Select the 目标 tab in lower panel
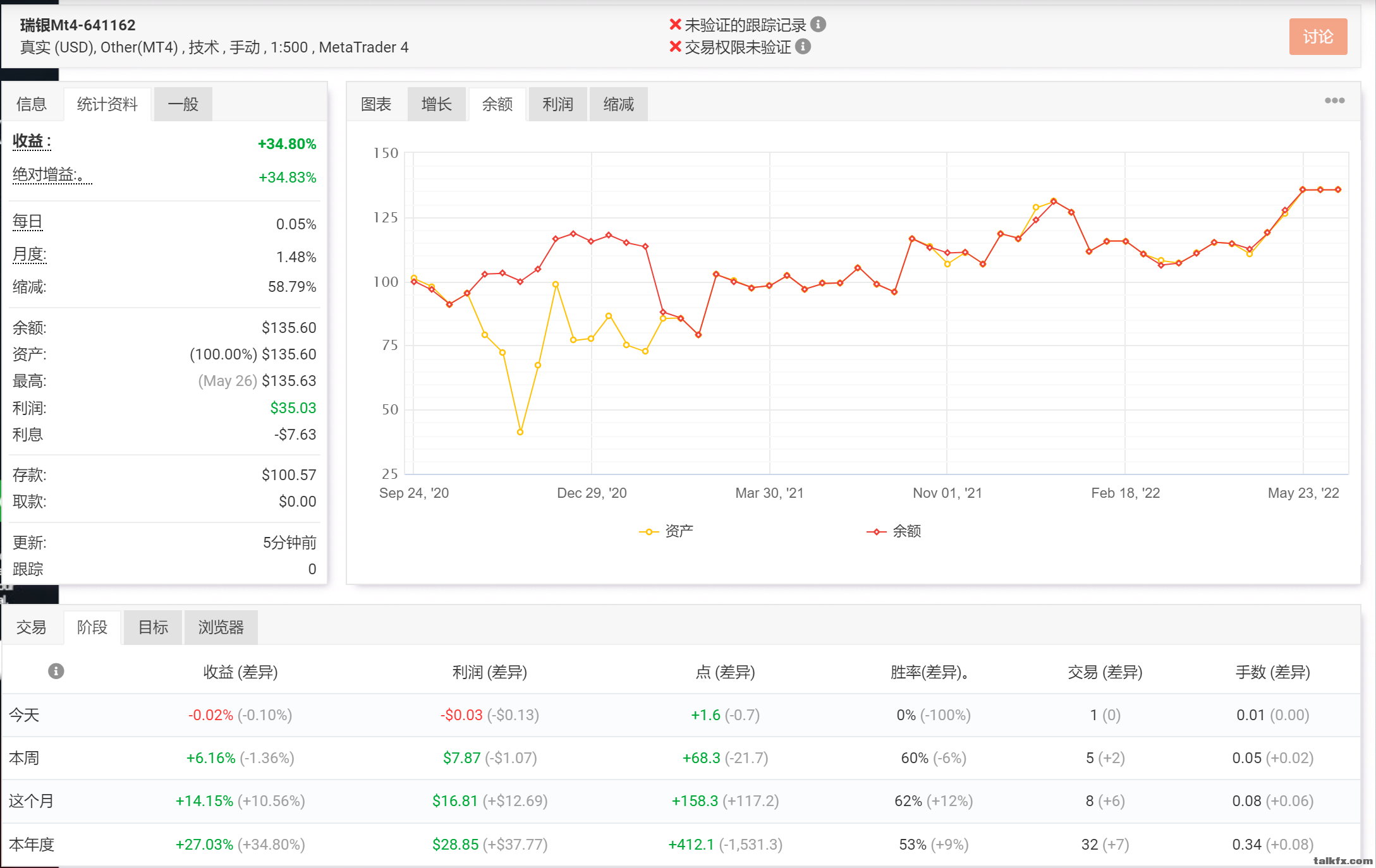This screenshot has width=1376, height=868. pyautogui.click(x=153, y=627)
